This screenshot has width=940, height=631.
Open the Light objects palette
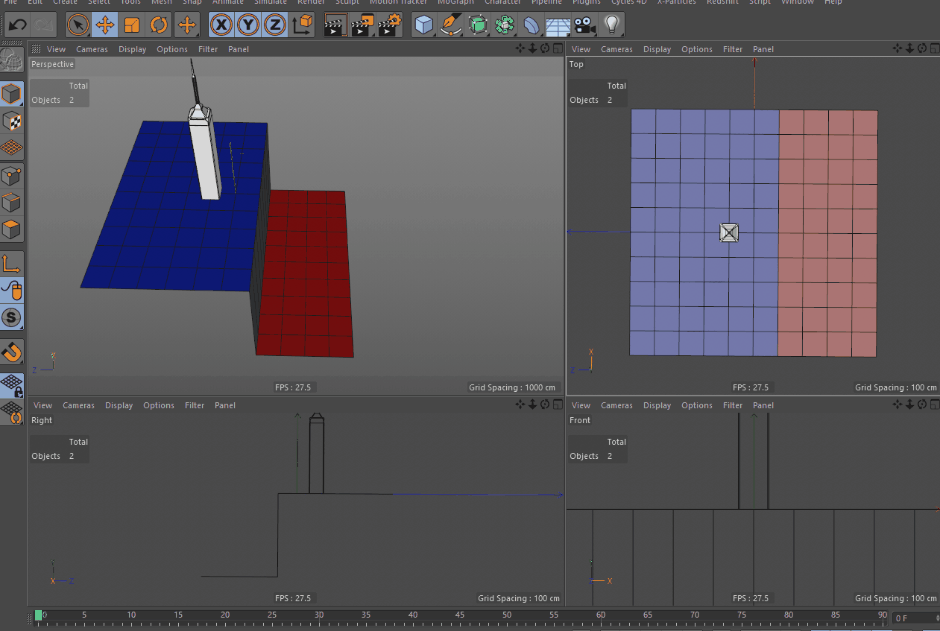[x=611, y=25]
